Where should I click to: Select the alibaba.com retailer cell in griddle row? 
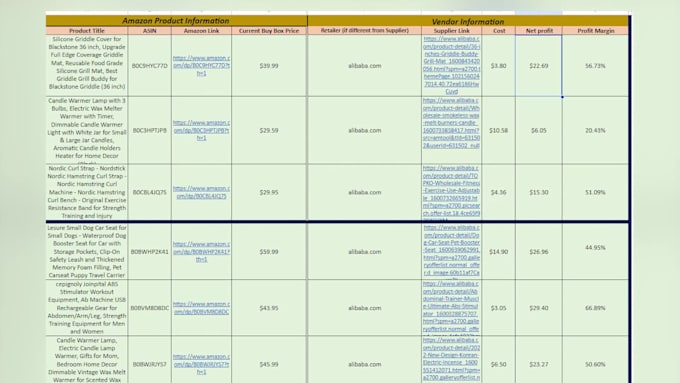click(364, 65)
